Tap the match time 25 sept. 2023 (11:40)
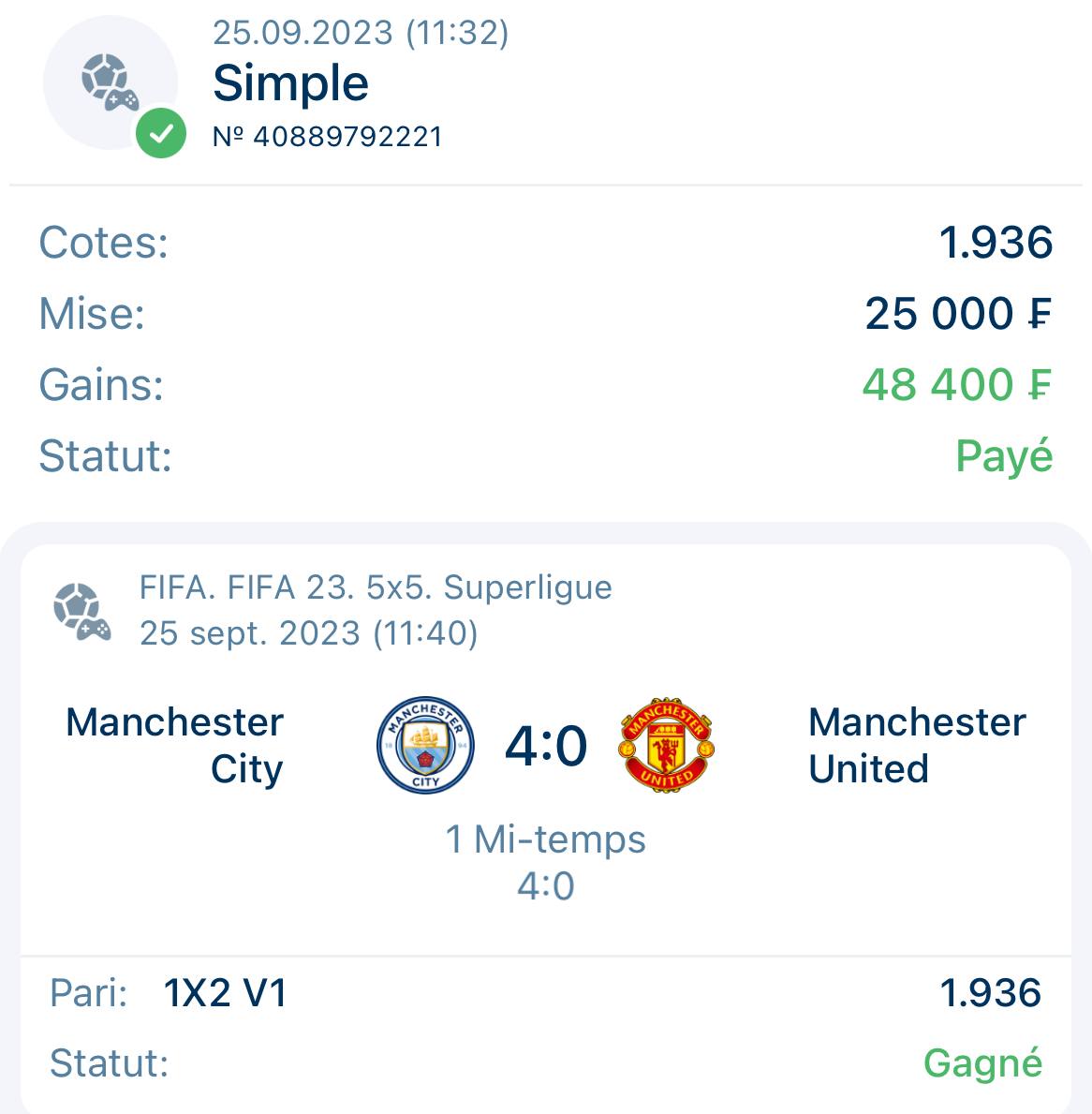This screenshot has height=1114, width=1092. click(x=309, y=633)
